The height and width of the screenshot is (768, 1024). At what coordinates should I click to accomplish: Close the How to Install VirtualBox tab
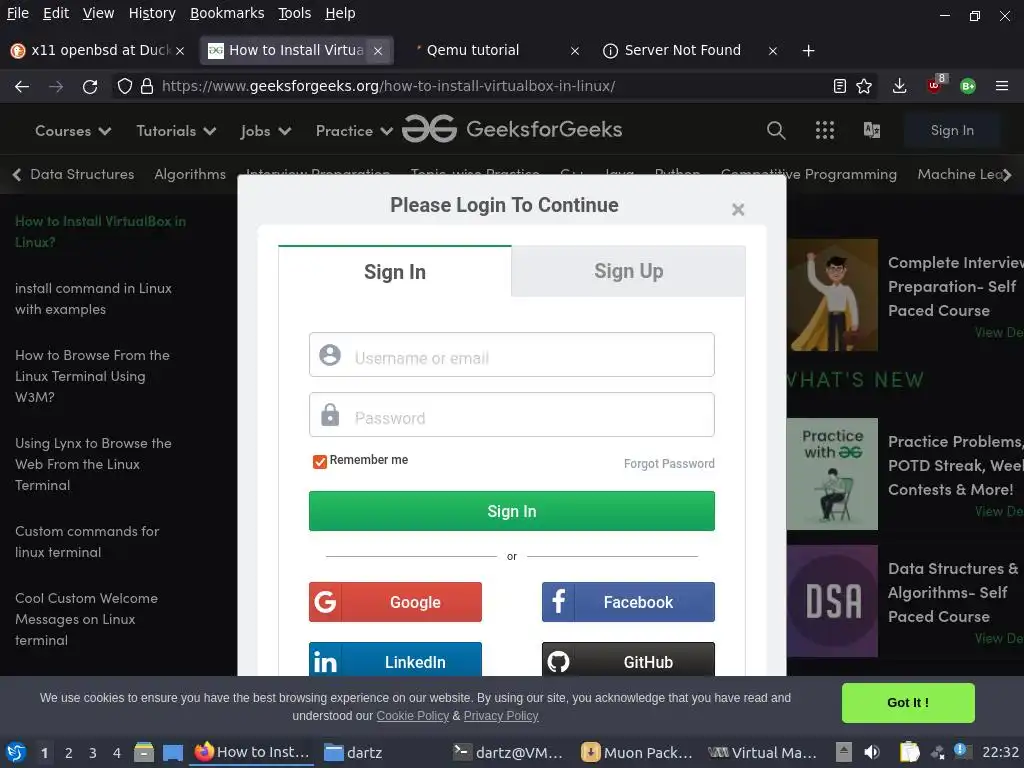(x=377, y=51)
